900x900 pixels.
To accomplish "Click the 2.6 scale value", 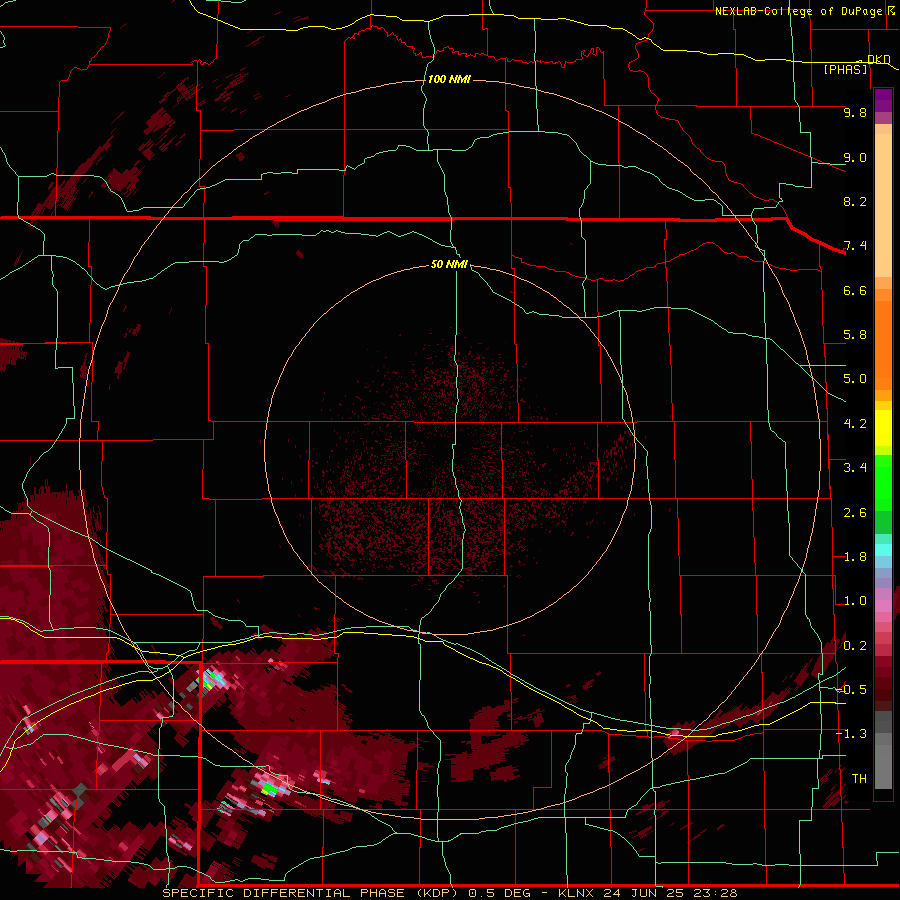I will click(x=855, y=513).
